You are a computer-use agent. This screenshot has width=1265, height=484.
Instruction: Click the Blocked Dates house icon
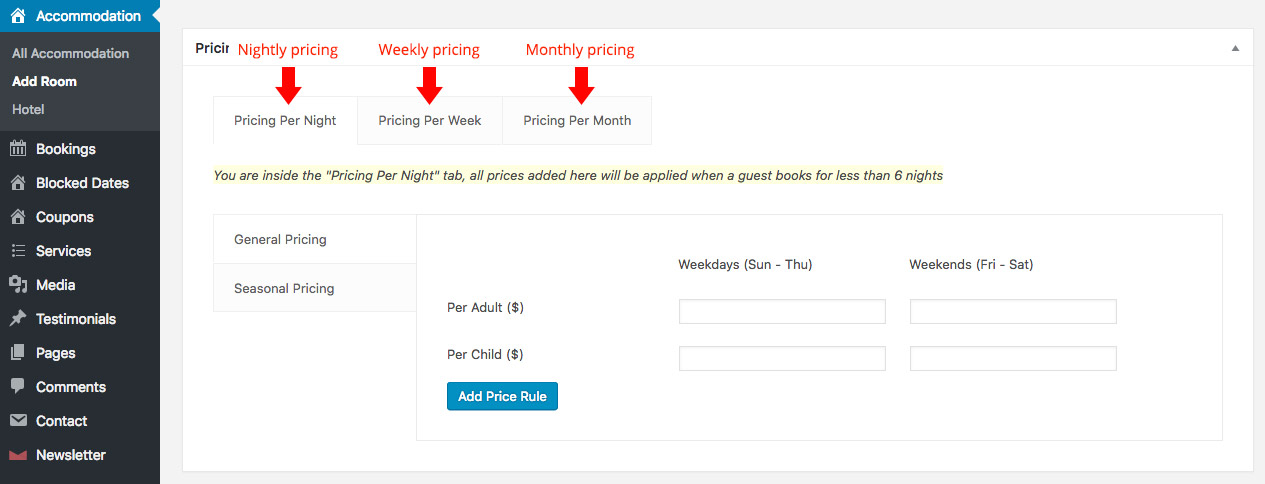click(18, 183)
